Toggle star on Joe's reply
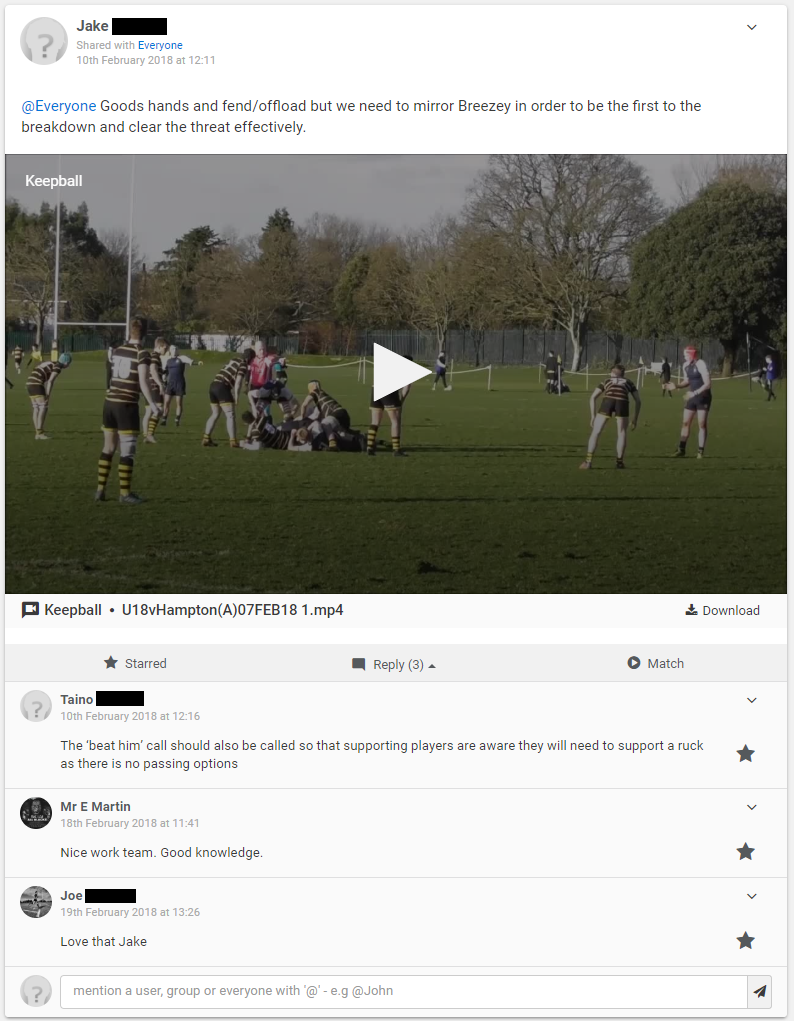The image size is (794, 1021). coord(745,941)
